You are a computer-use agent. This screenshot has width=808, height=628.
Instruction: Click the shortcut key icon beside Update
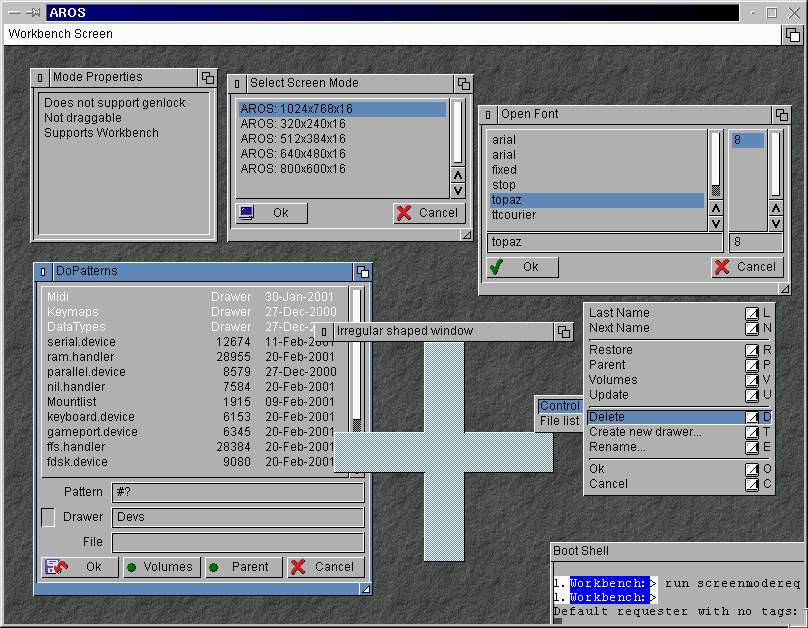752,395
